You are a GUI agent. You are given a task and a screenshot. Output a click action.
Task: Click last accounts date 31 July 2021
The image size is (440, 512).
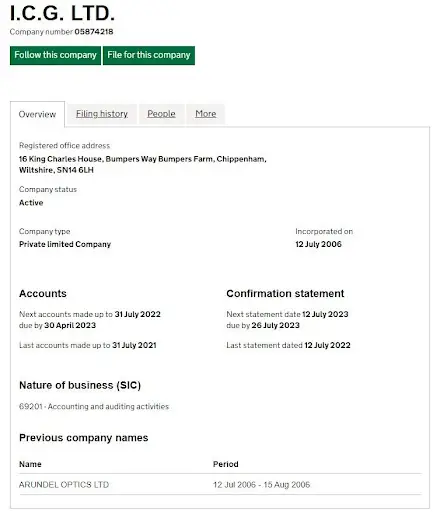click(x=134, y=345)
